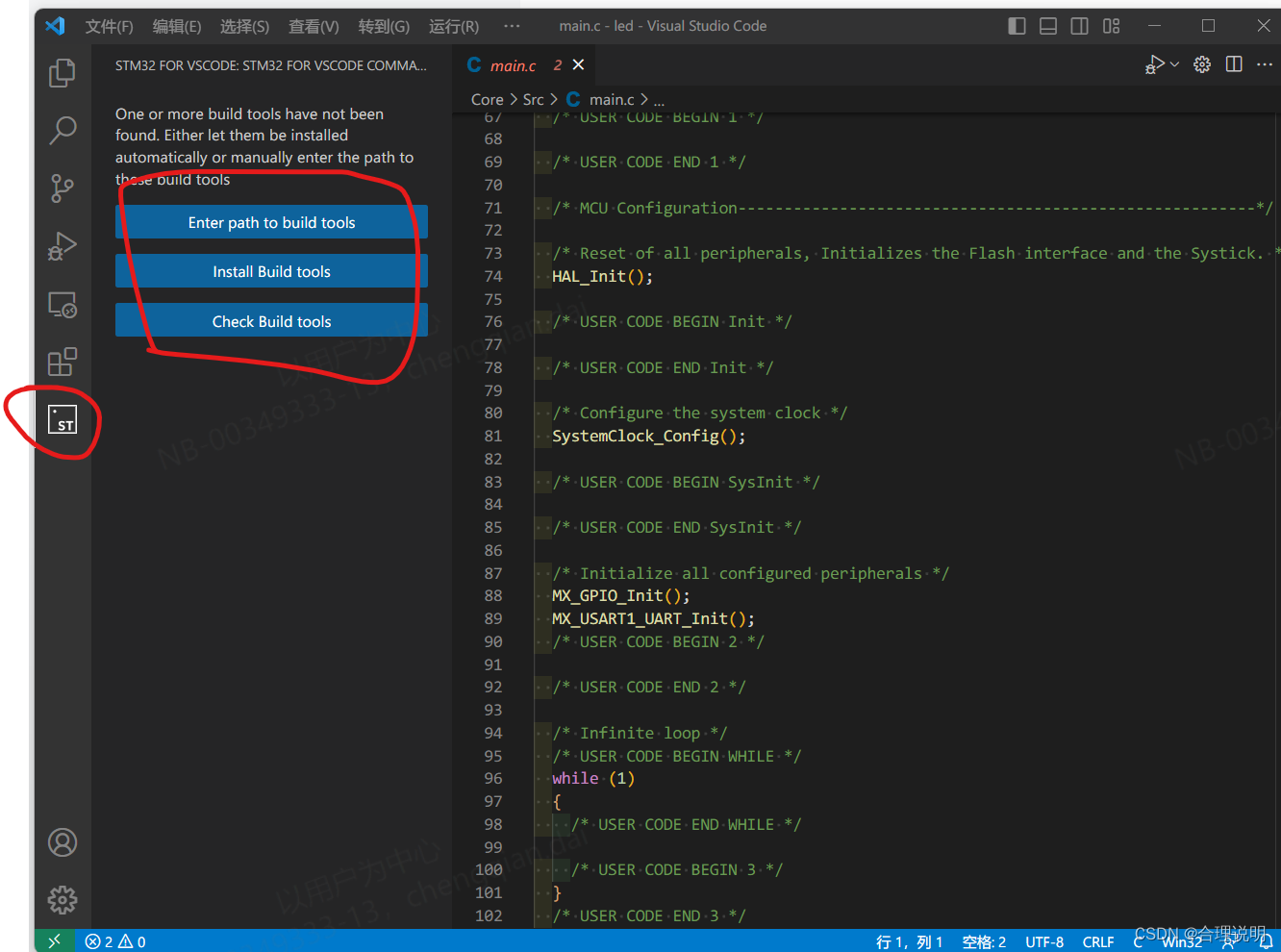Click the main.c breadcrumb segment

[611, 99]
